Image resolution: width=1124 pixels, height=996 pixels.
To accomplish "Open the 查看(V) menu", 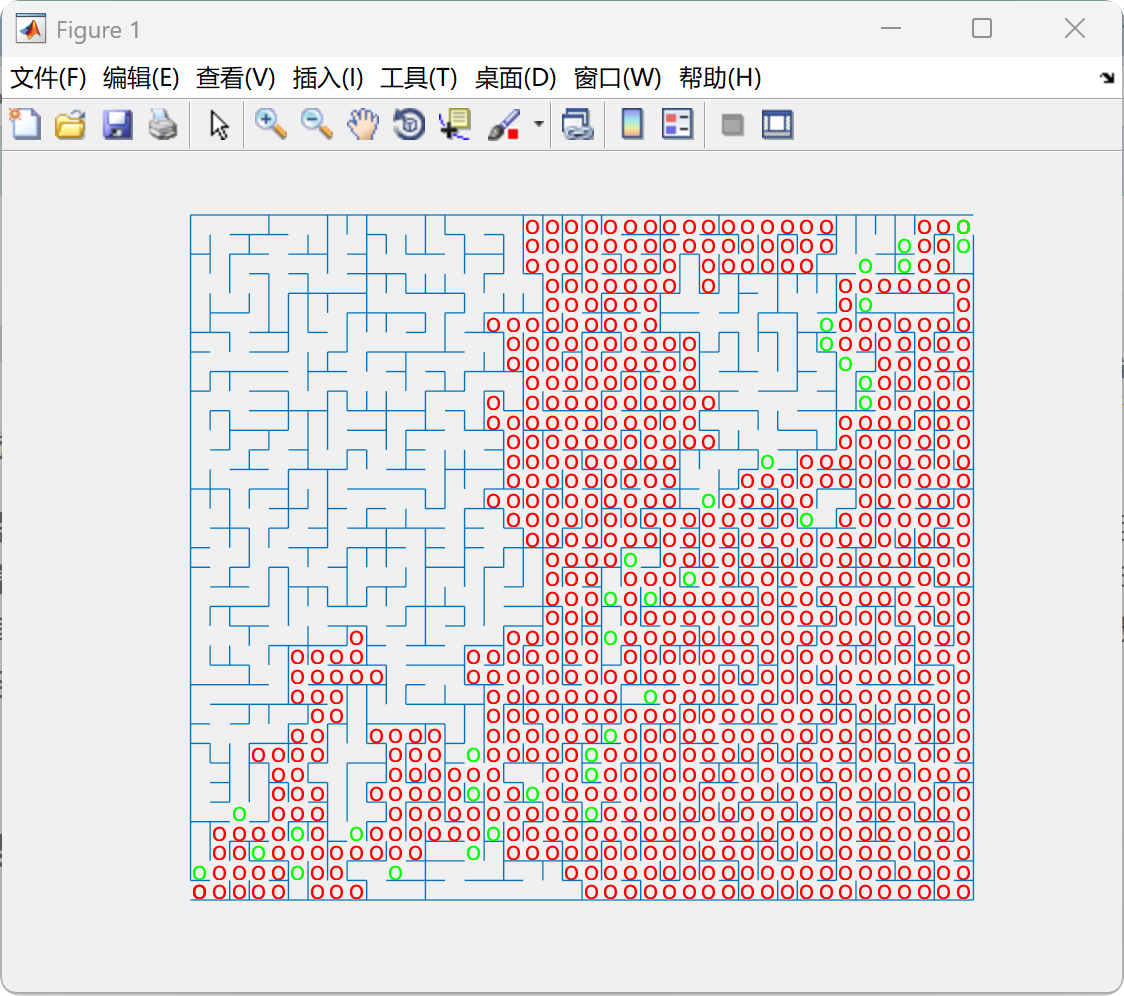I will pos(236,77).
